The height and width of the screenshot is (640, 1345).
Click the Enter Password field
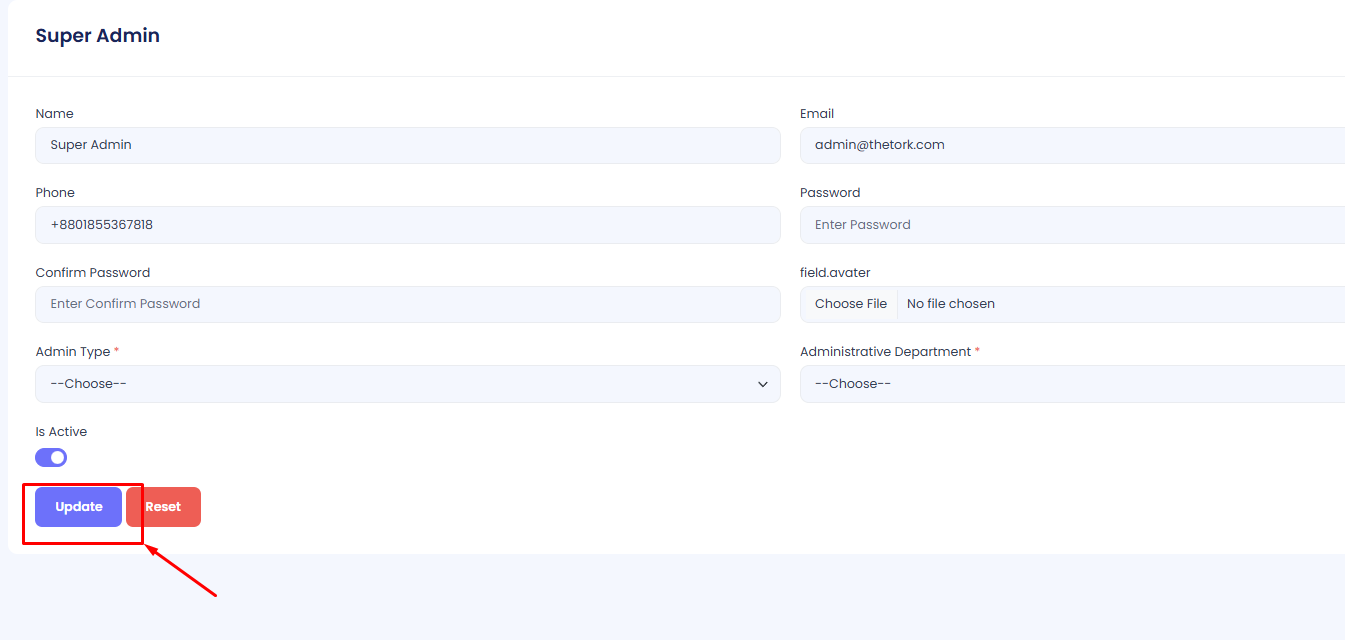point(1070,225)
